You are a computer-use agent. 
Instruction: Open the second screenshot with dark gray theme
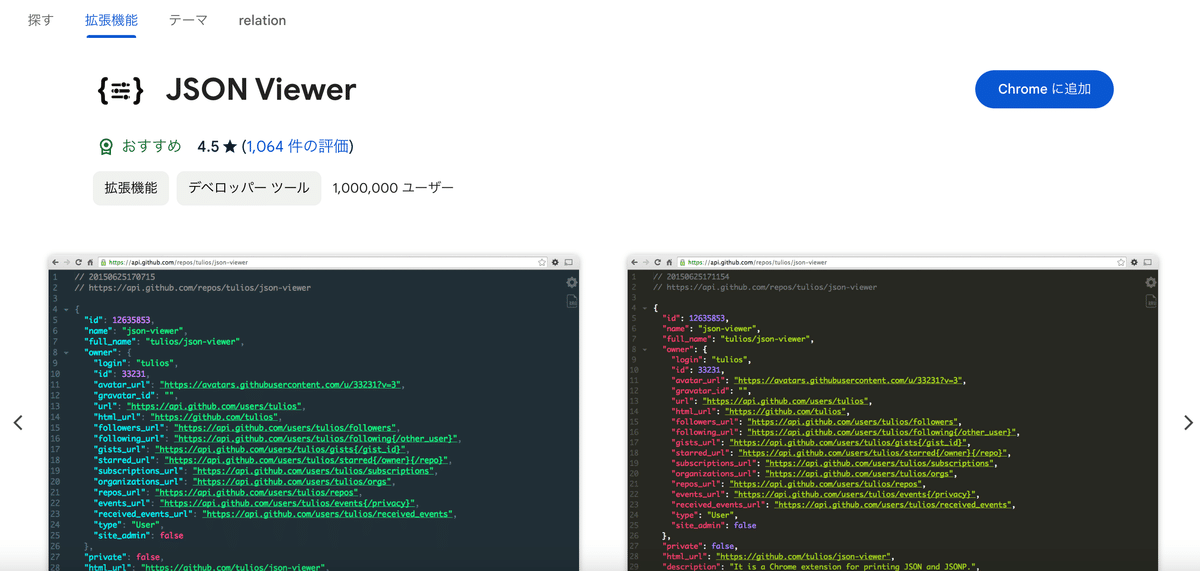(x=893, y=413)
